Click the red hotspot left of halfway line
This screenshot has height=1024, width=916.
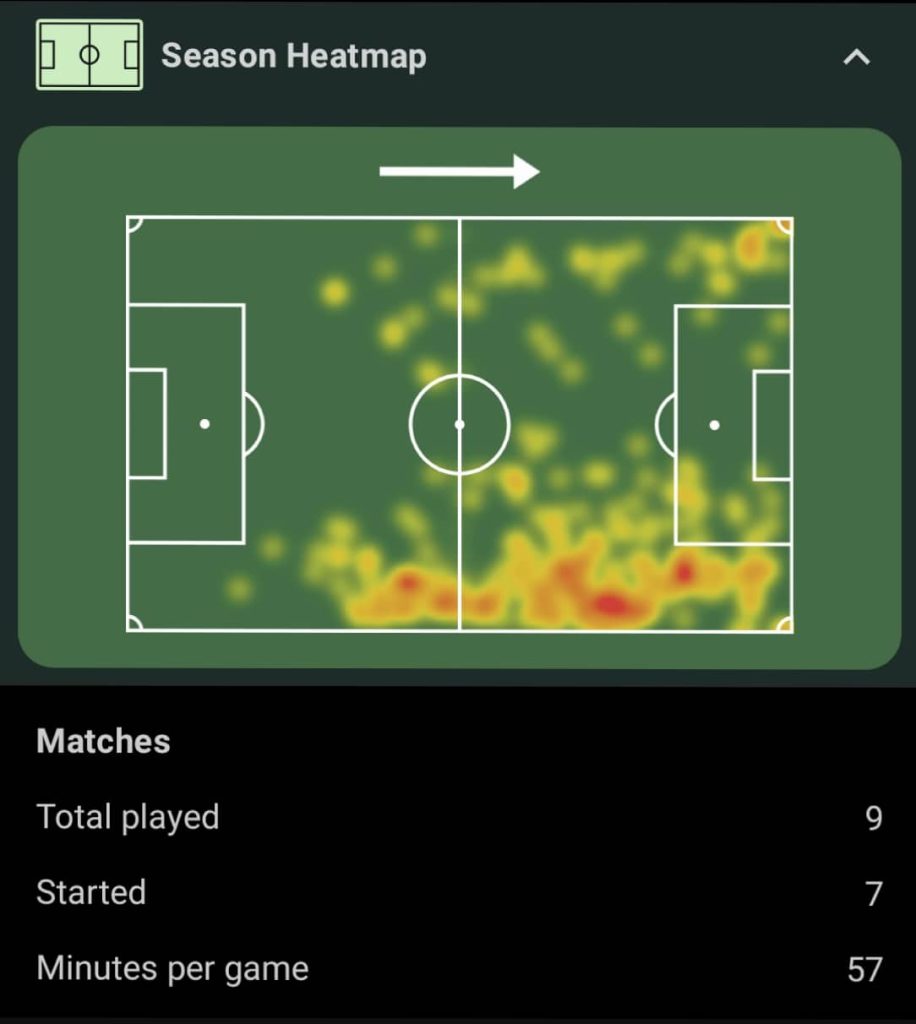pyautogui.click(x=409, y=581)
